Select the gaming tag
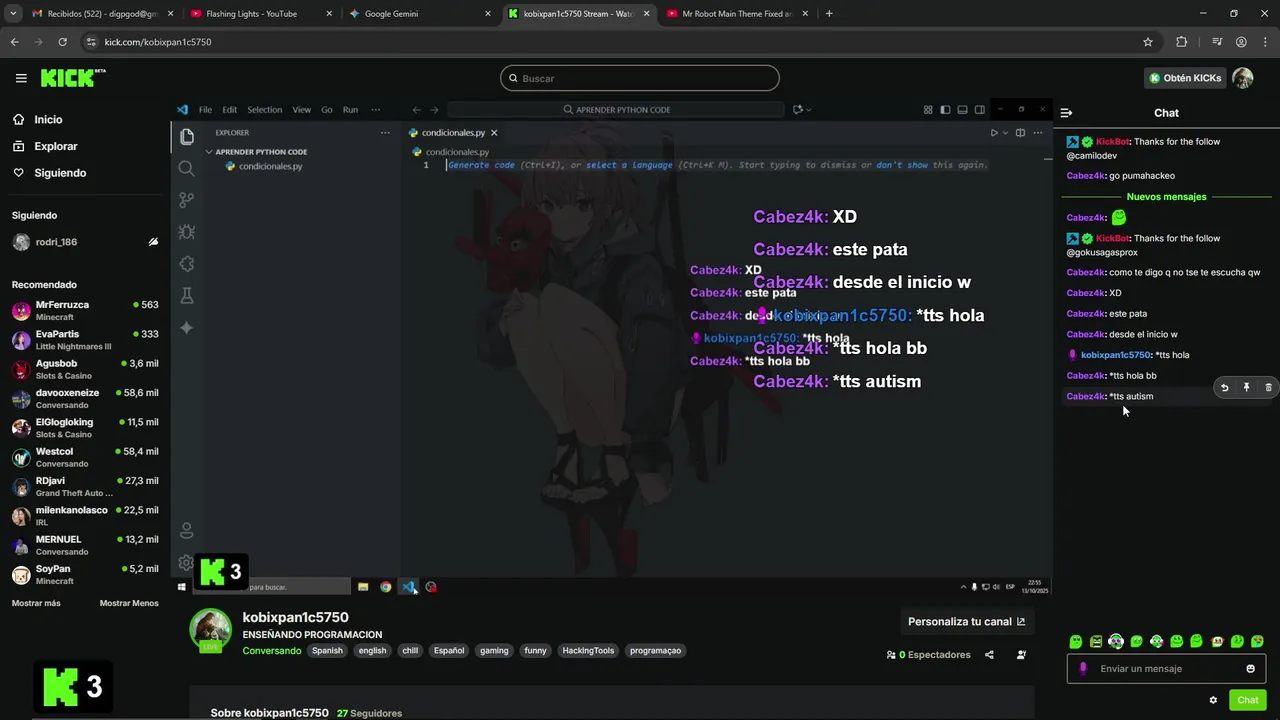Image resolution: width=1280 pixels, height=720 pixels. pyautogui.click(x=494, y=650)
